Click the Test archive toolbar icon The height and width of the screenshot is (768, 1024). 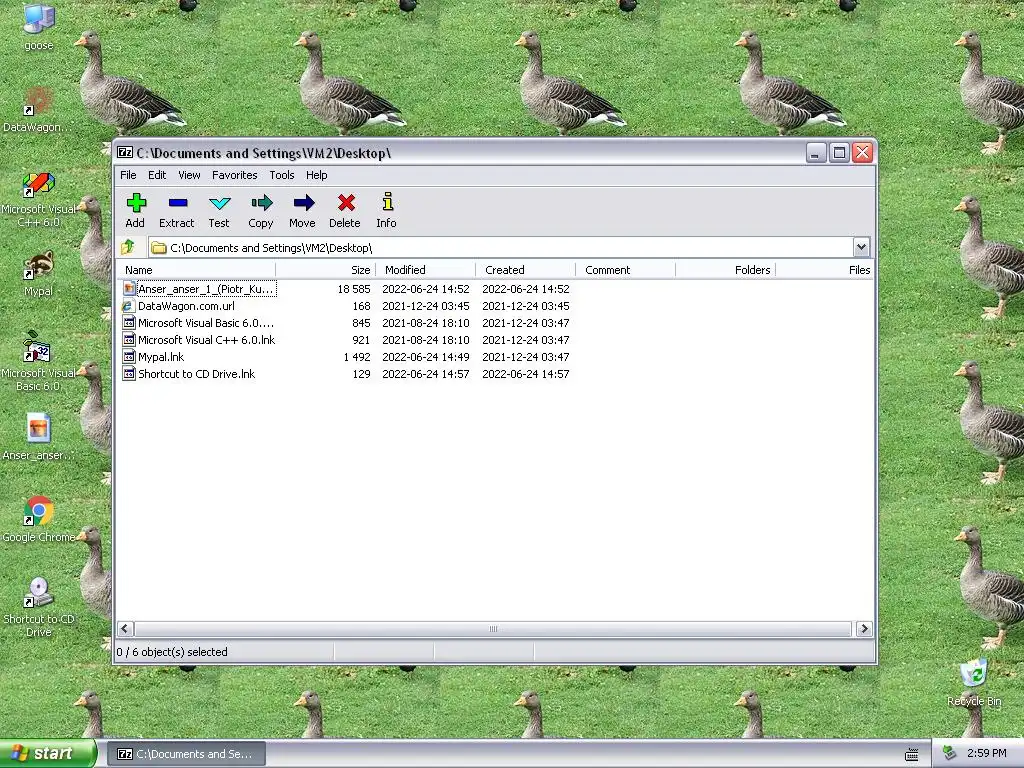(219, 203)
